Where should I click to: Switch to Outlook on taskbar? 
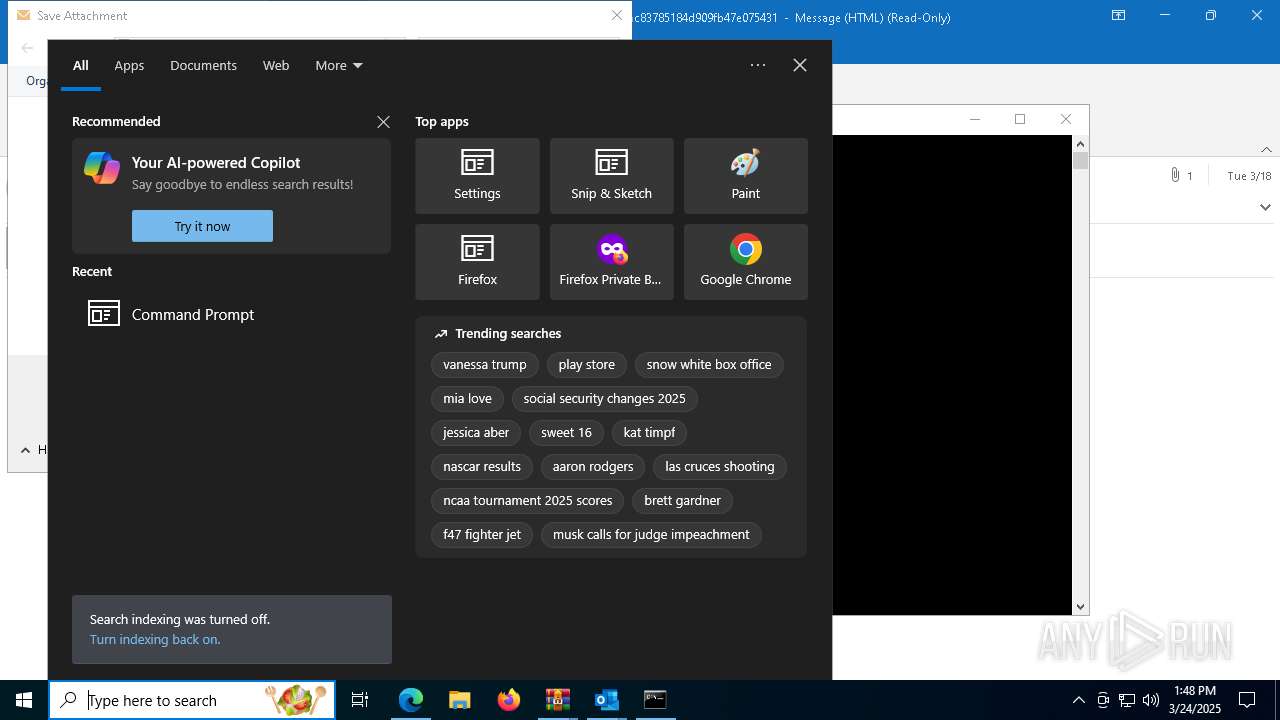coord(607,700)
